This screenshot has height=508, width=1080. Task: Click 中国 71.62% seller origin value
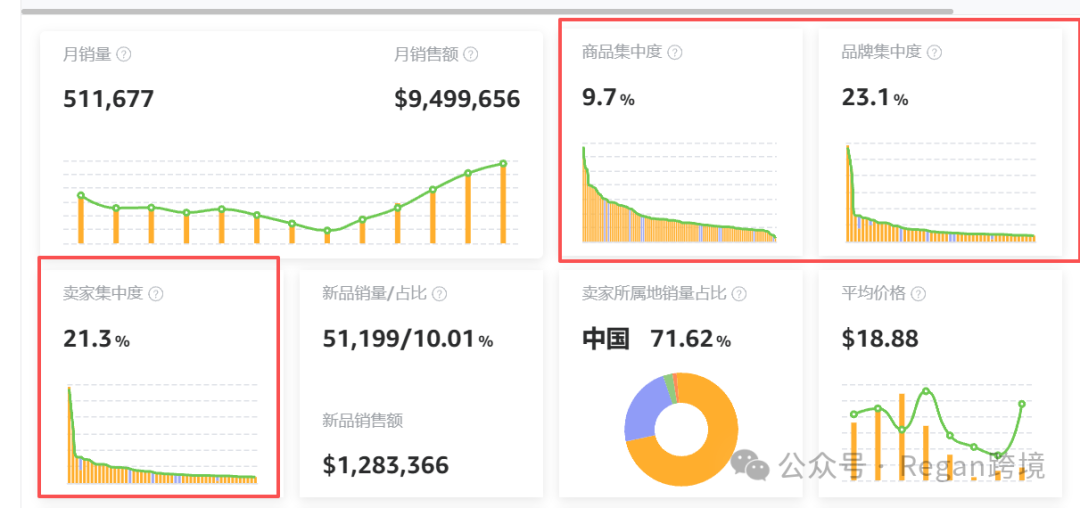point(656,339)
